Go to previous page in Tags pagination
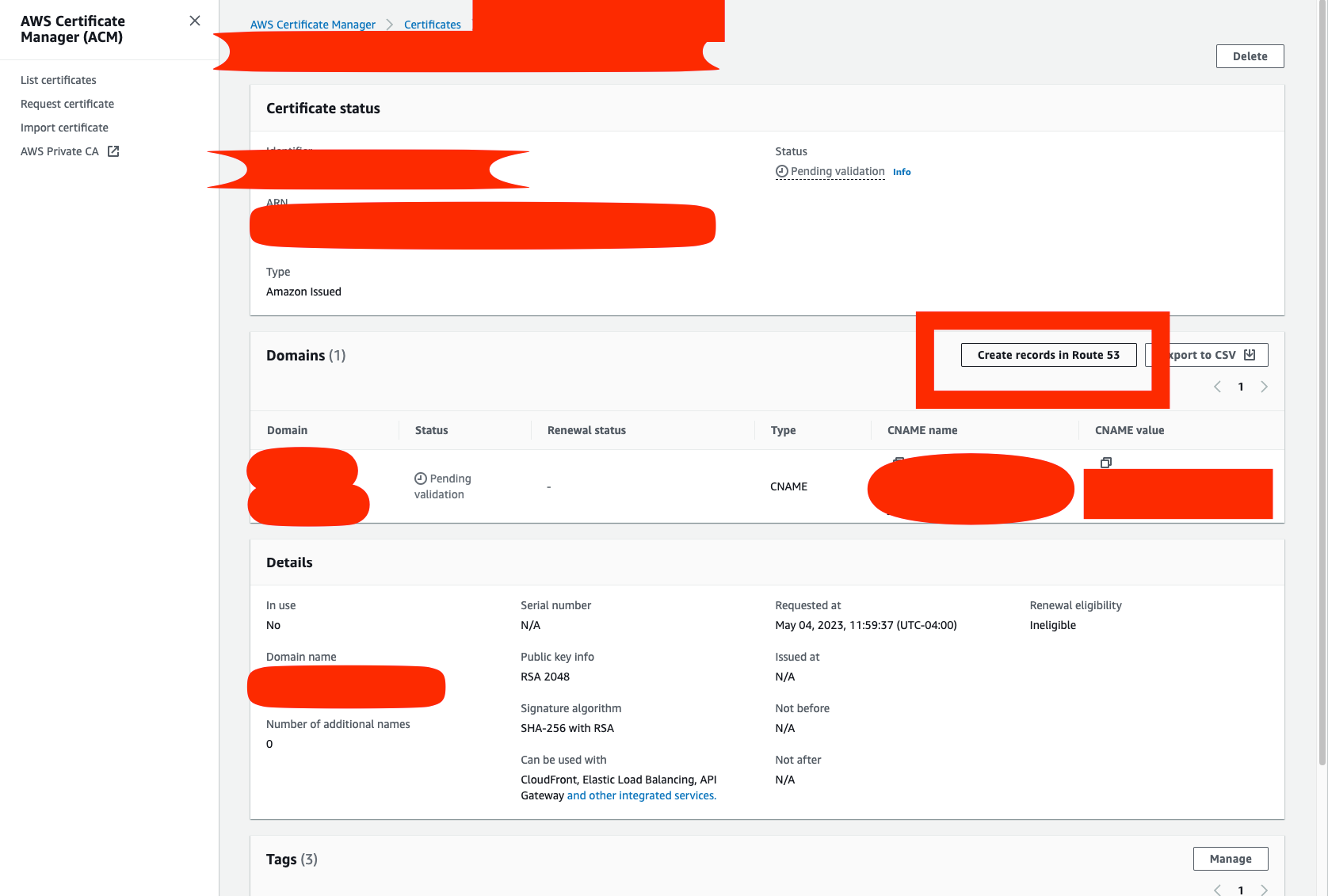 [1217, 890]
